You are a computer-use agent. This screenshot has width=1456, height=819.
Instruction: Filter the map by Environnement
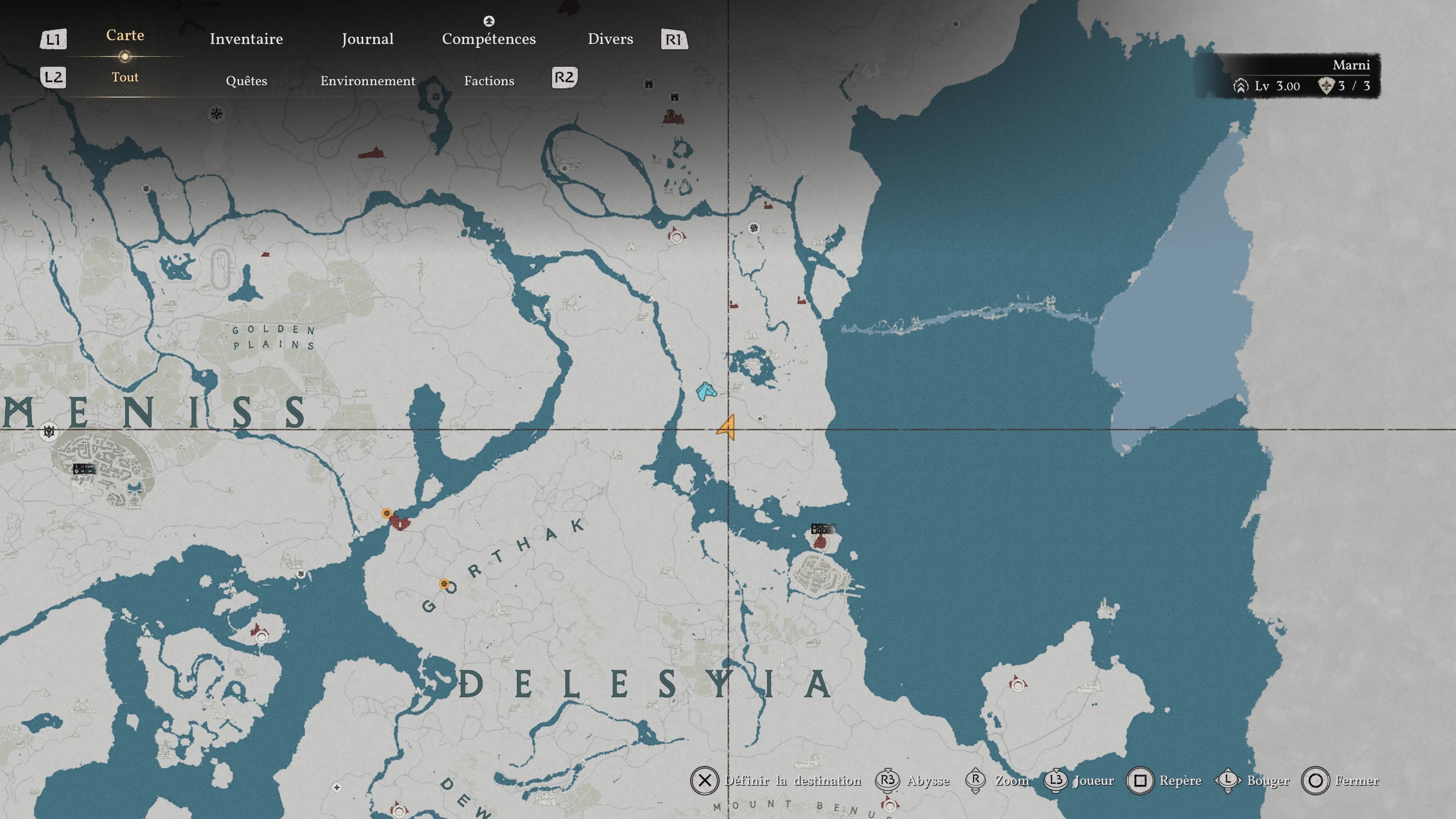coord(368,81)
